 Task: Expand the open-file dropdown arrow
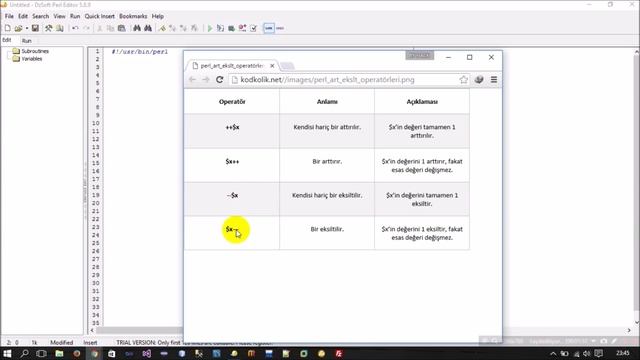click(27, 28)
